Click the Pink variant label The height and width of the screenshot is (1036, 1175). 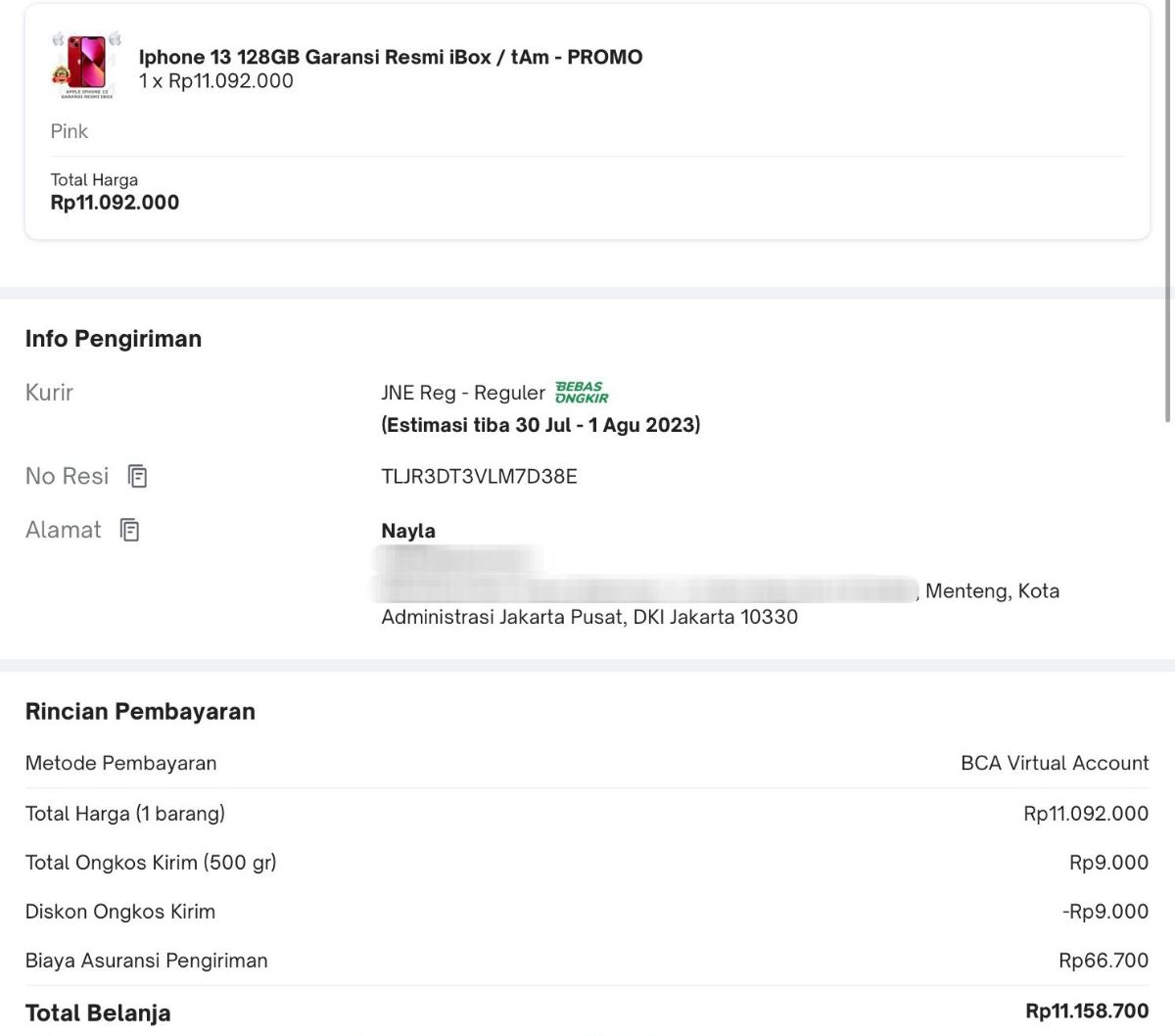tap(70, 131)
